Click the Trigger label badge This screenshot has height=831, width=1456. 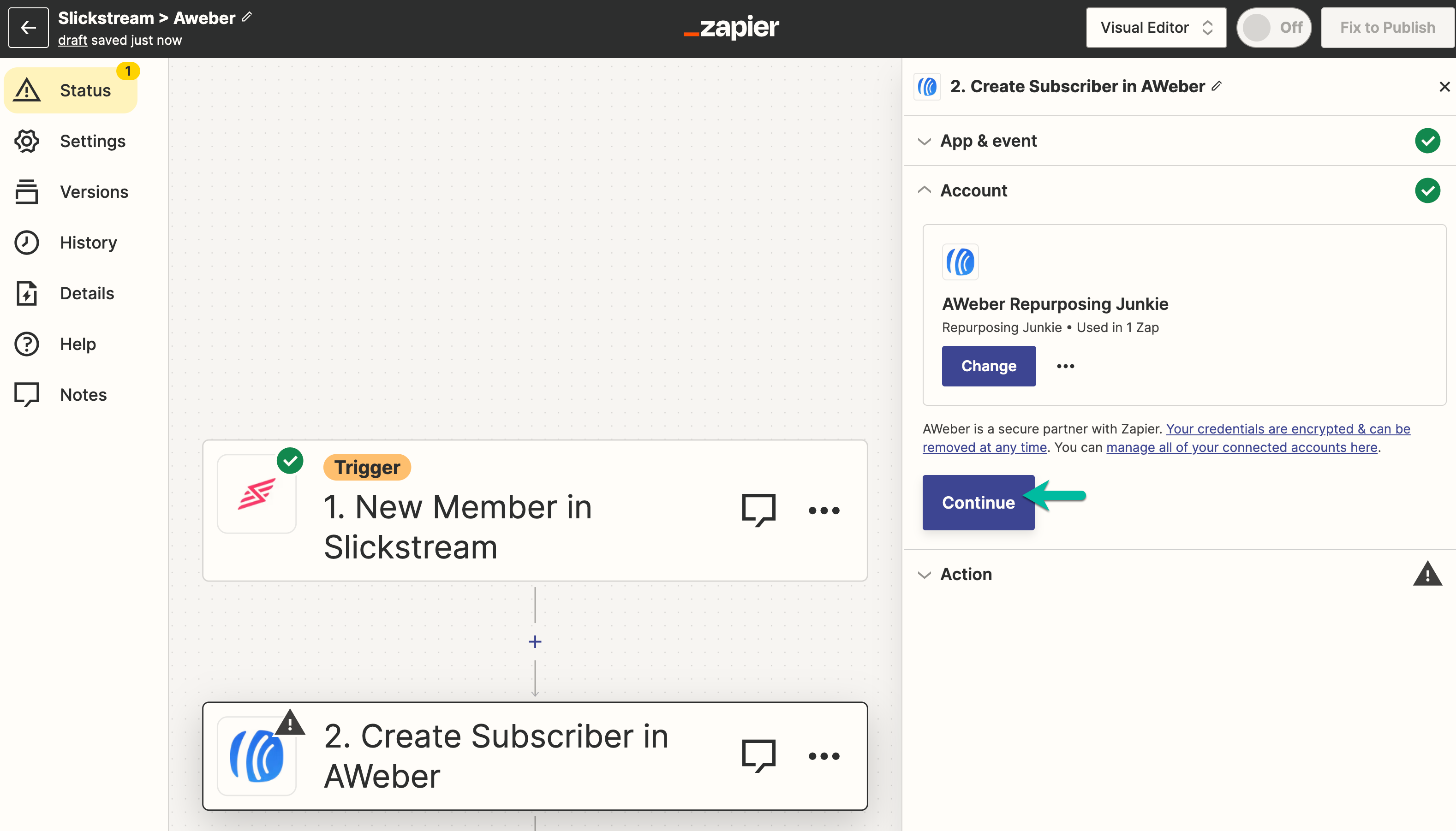(367, 468)
